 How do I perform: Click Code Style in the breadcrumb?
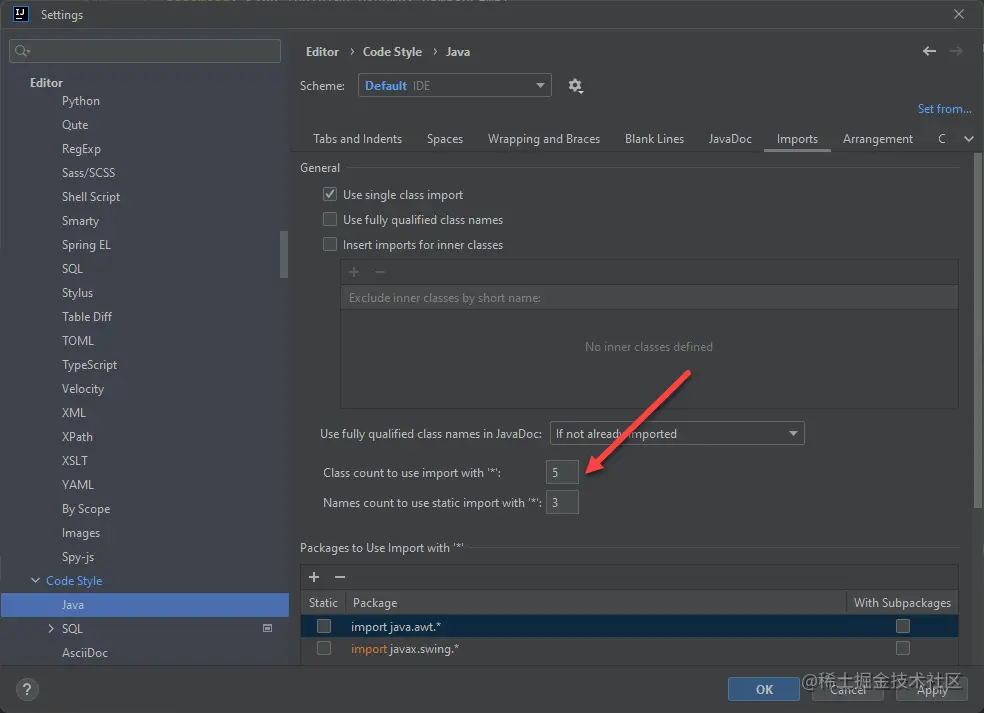pos(392,51)
